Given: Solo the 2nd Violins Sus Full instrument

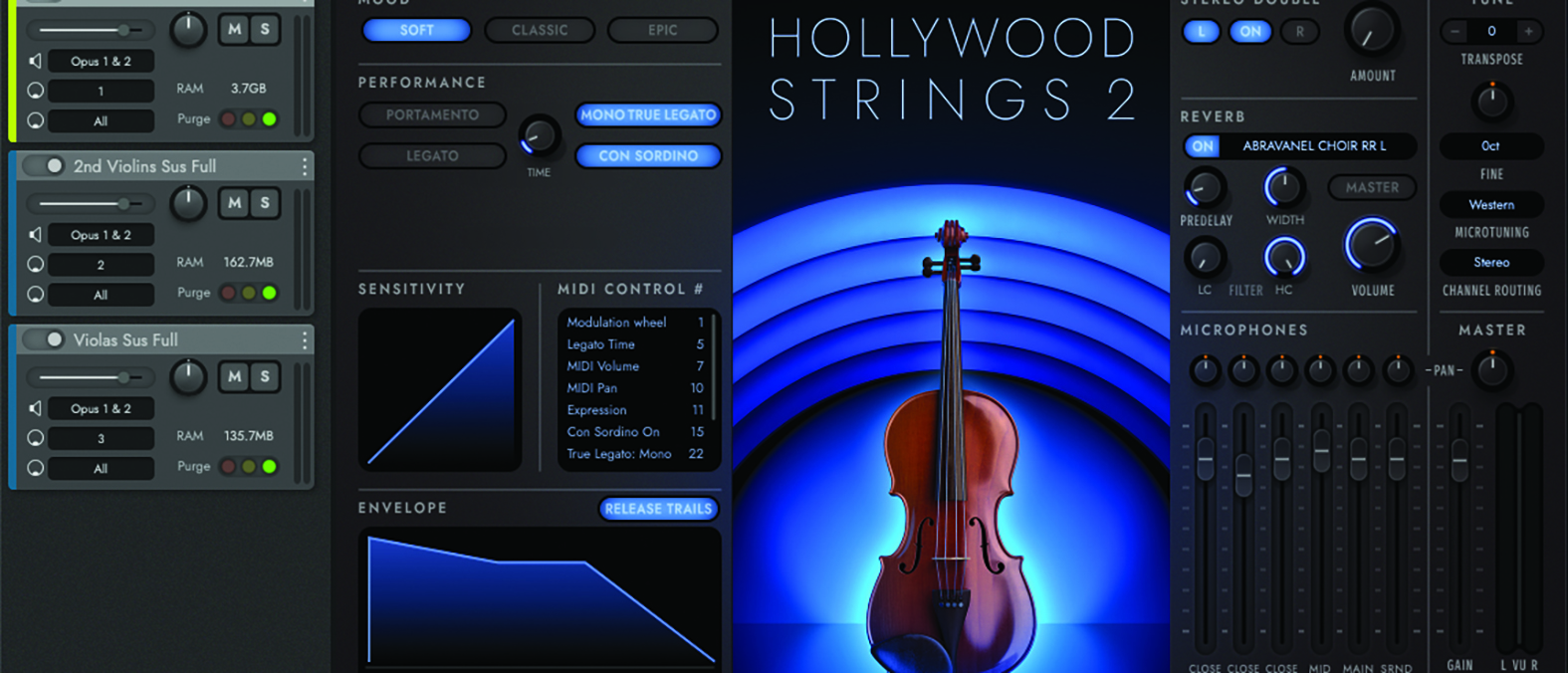Looking at the screenshot, I should tap(265, 203).
